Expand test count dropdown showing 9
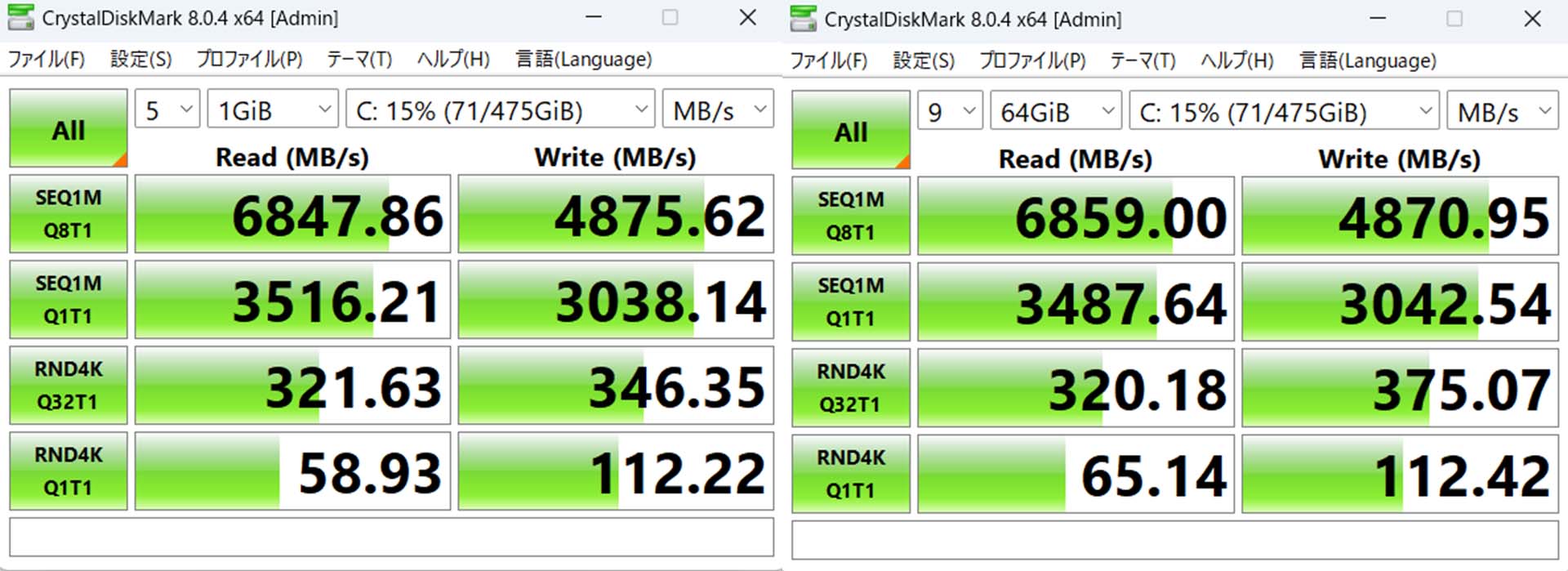Viewport: 1568px width, 571px height. click(950, 111)
